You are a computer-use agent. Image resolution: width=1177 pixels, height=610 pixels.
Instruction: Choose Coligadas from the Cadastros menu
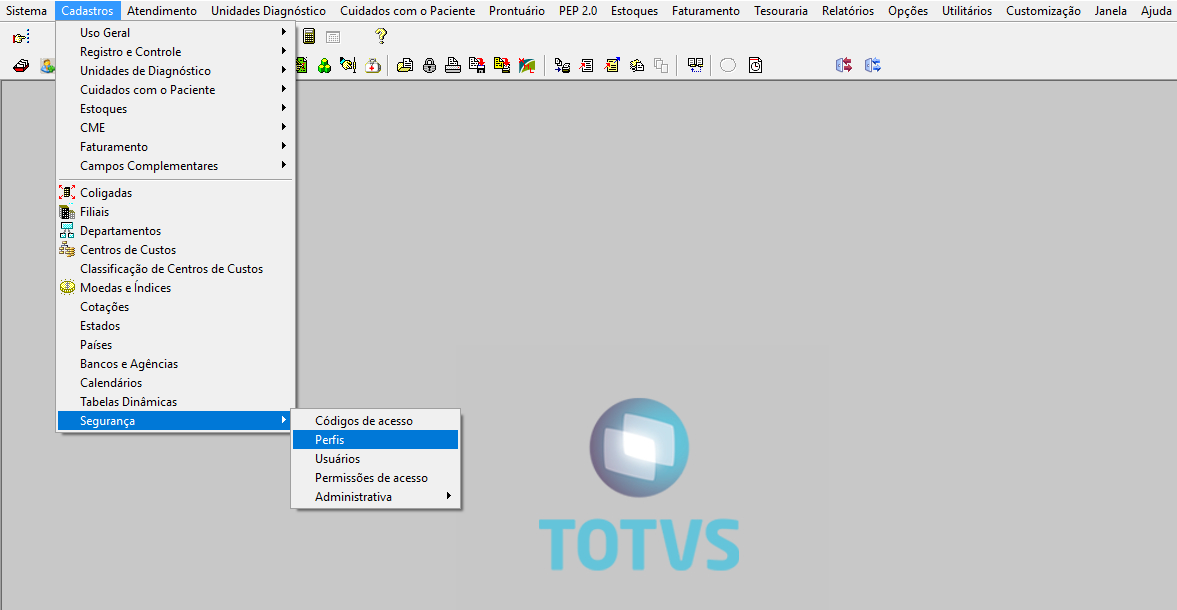point(174,193)
